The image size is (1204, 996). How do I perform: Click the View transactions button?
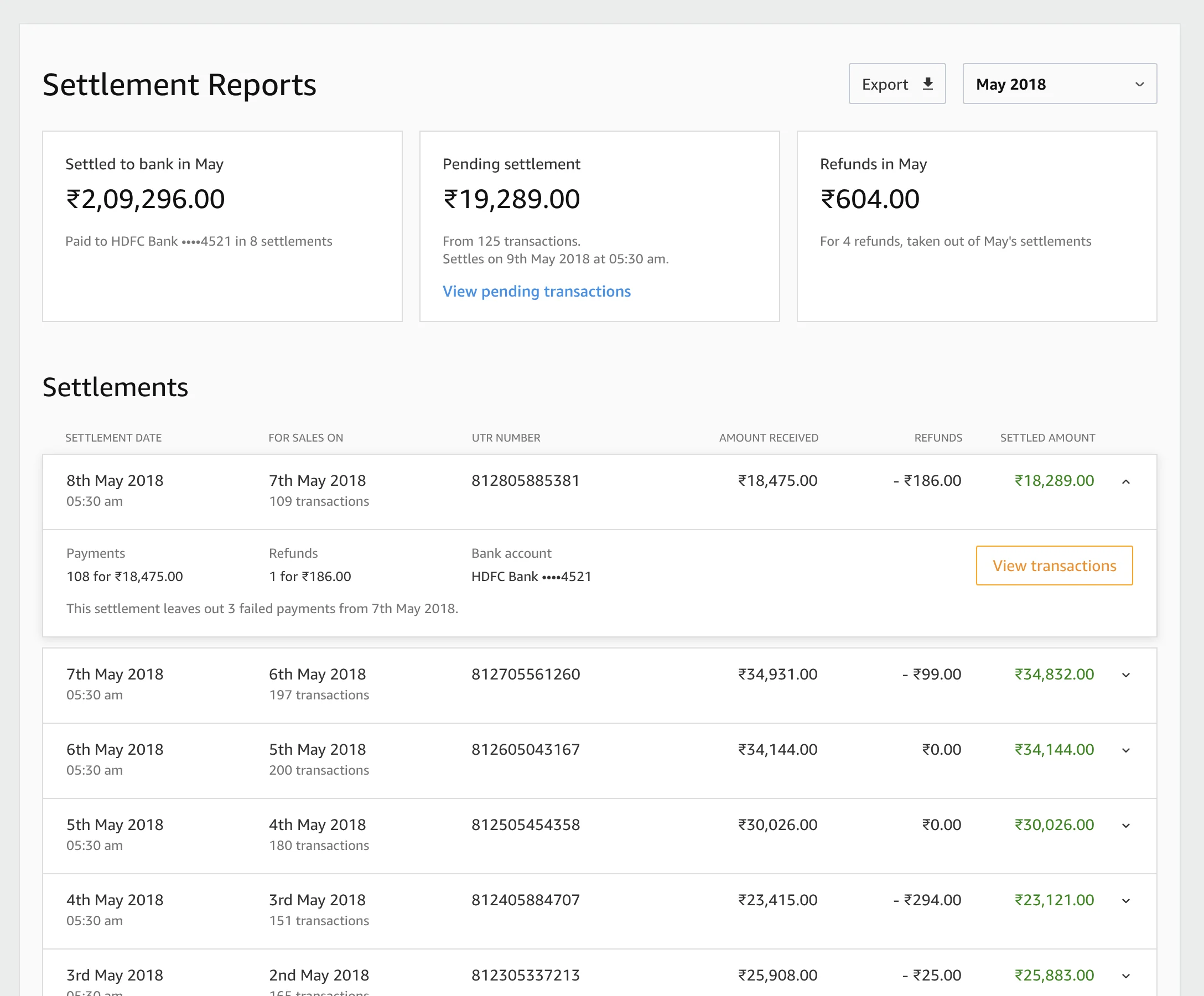(1055, 566)
